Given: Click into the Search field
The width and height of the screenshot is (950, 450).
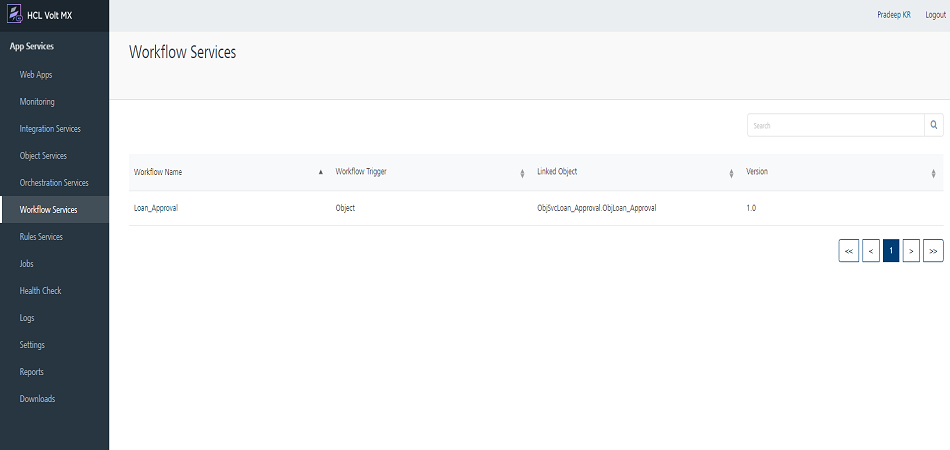Looking at the screenshot, I should coord(835,125).
